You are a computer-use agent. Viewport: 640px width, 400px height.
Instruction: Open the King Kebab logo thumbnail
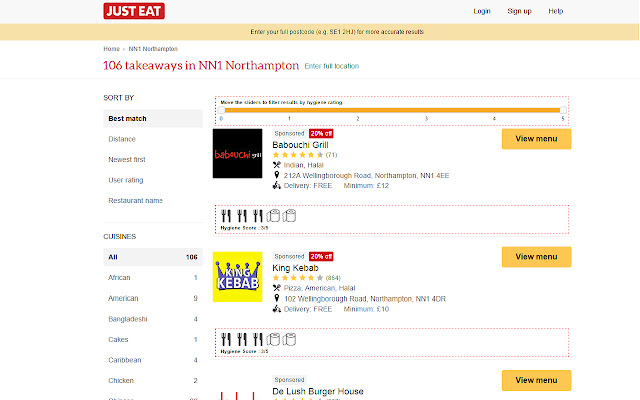tap(237, 277)
